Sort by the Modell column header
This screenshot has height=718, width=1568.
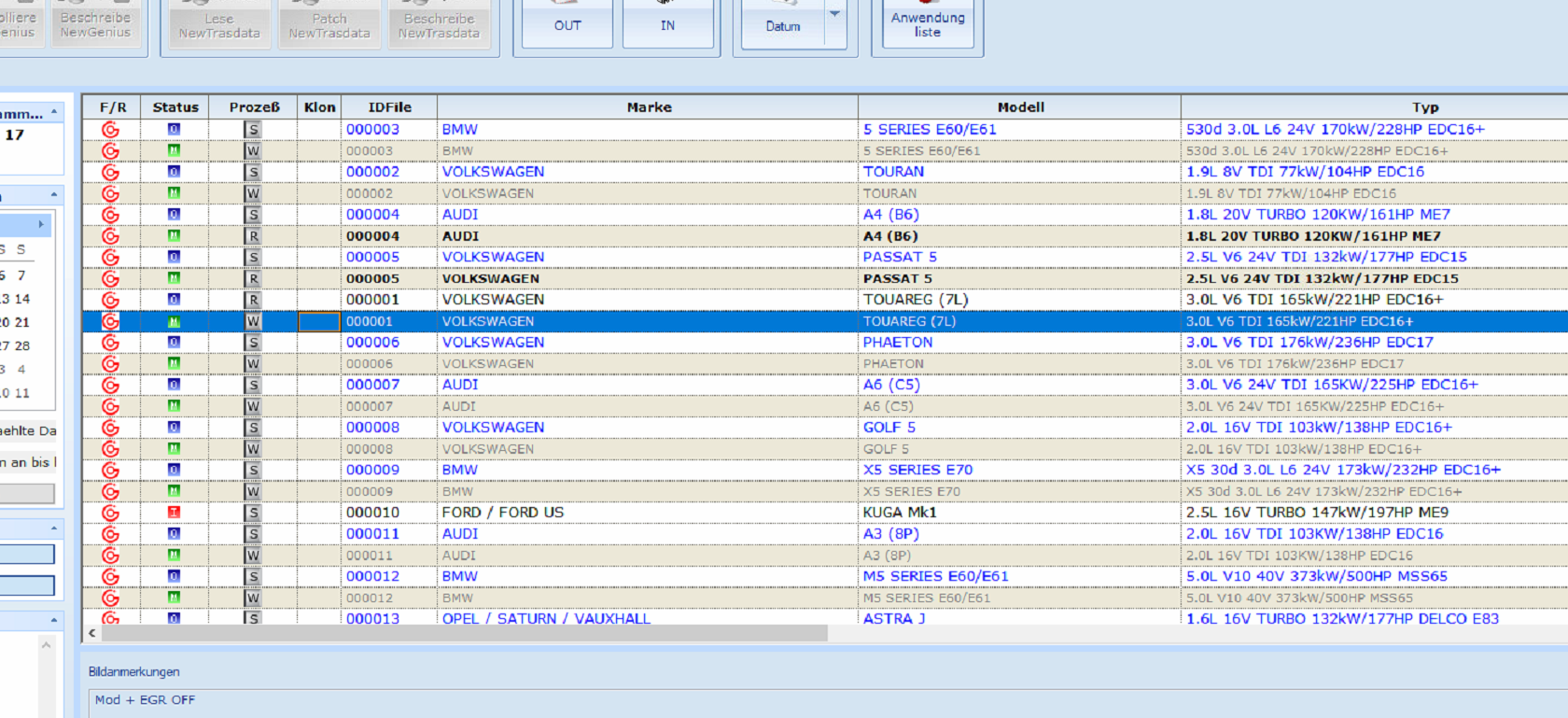click(1020, 107)
